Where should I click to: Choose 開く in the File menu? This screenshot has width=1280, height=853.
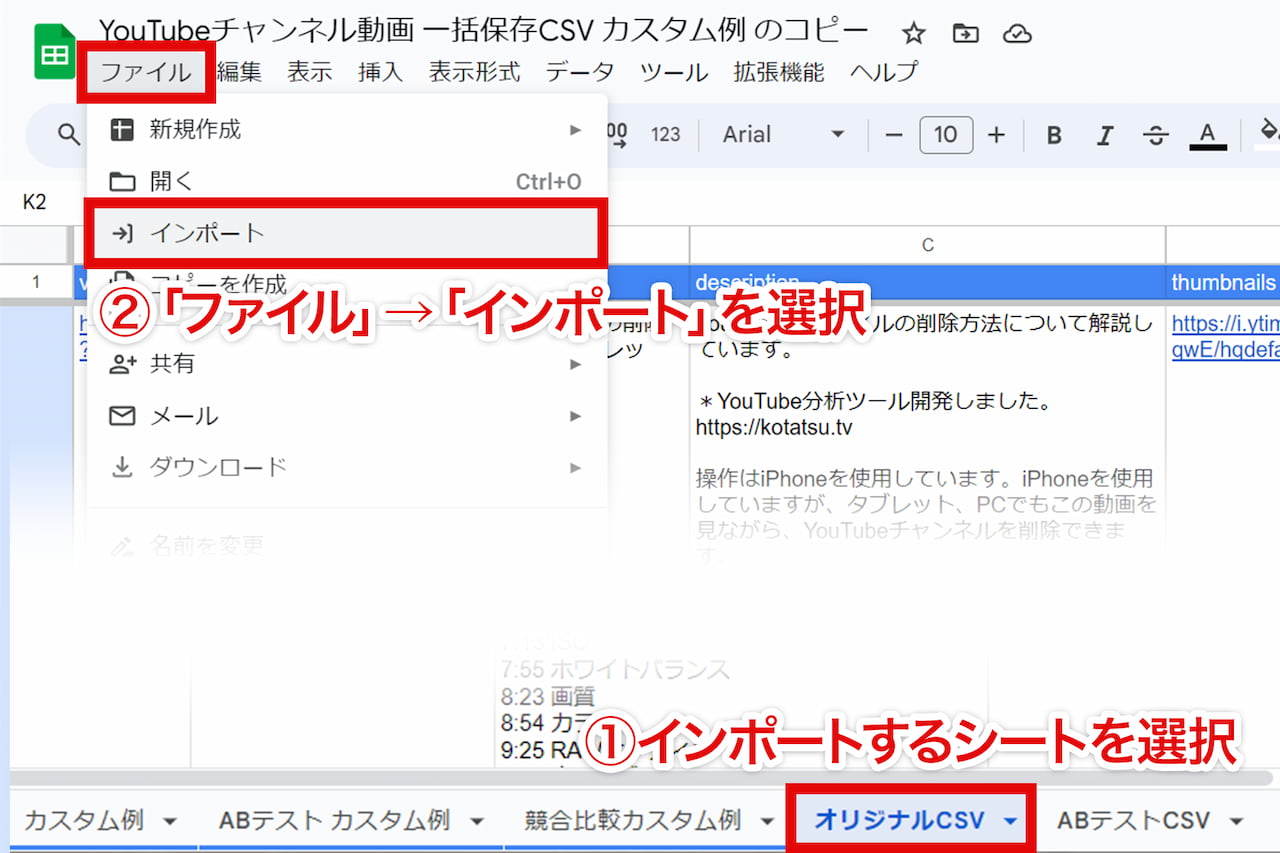(x=347, y=181)
